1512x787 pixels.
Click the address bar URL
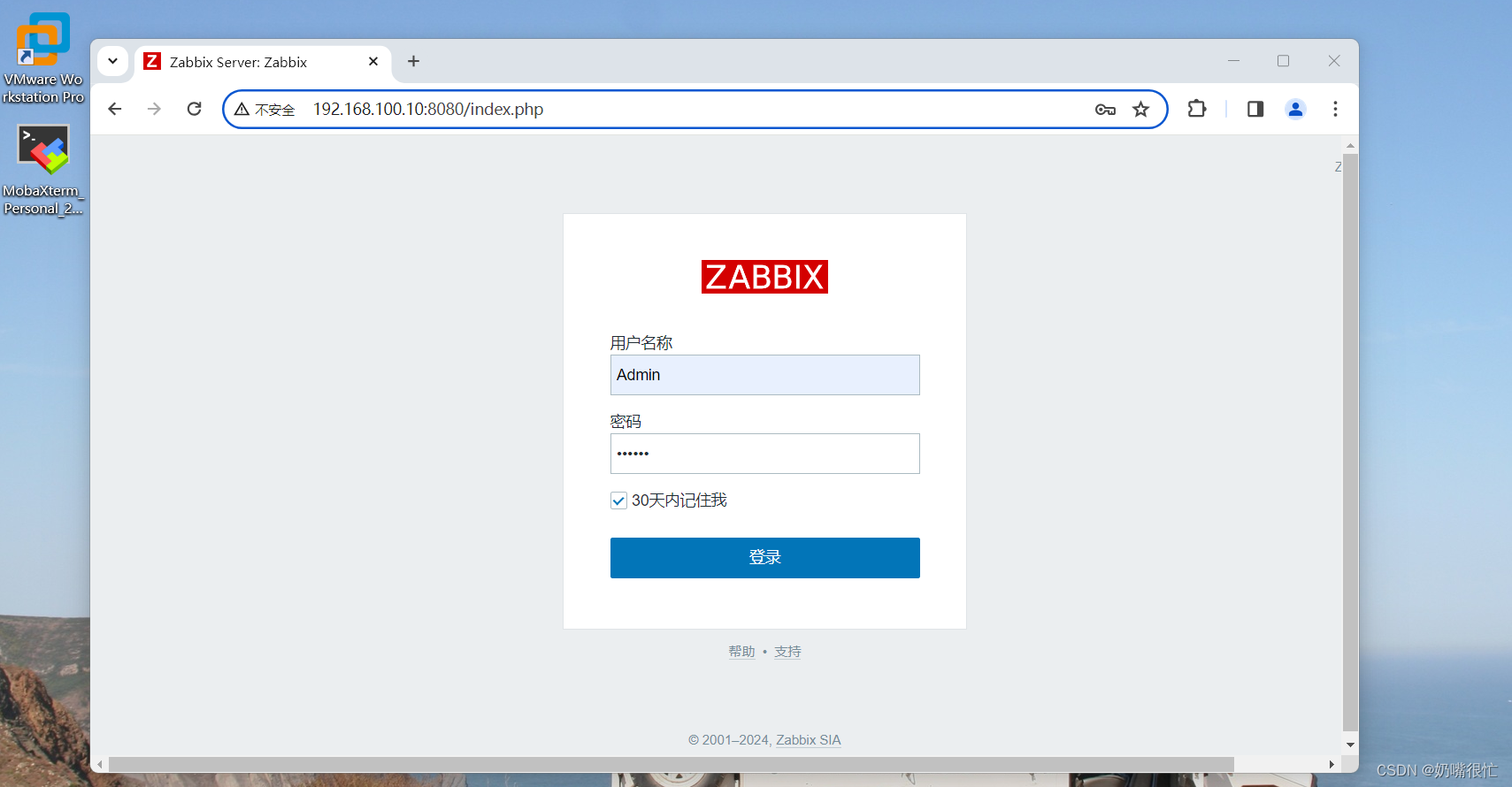pyautogui.click(x=428, y=109)
